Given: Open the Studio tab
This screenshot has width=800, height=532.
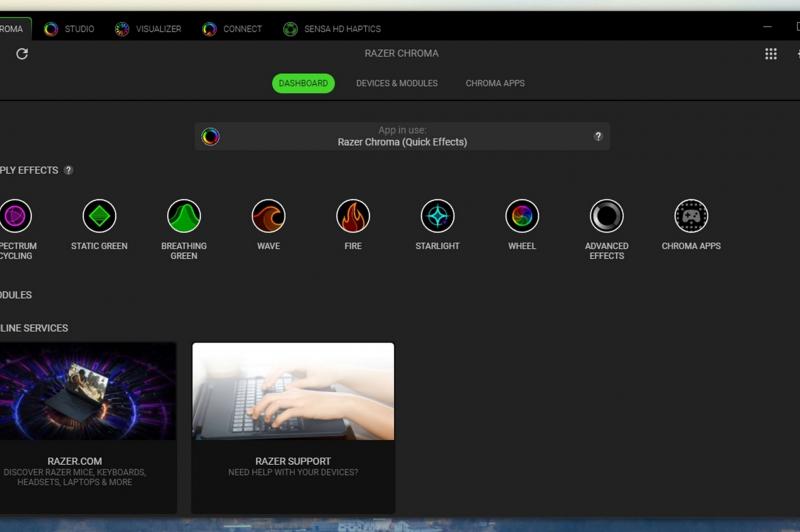Looking at the screenshot, I should pos(69,29).
